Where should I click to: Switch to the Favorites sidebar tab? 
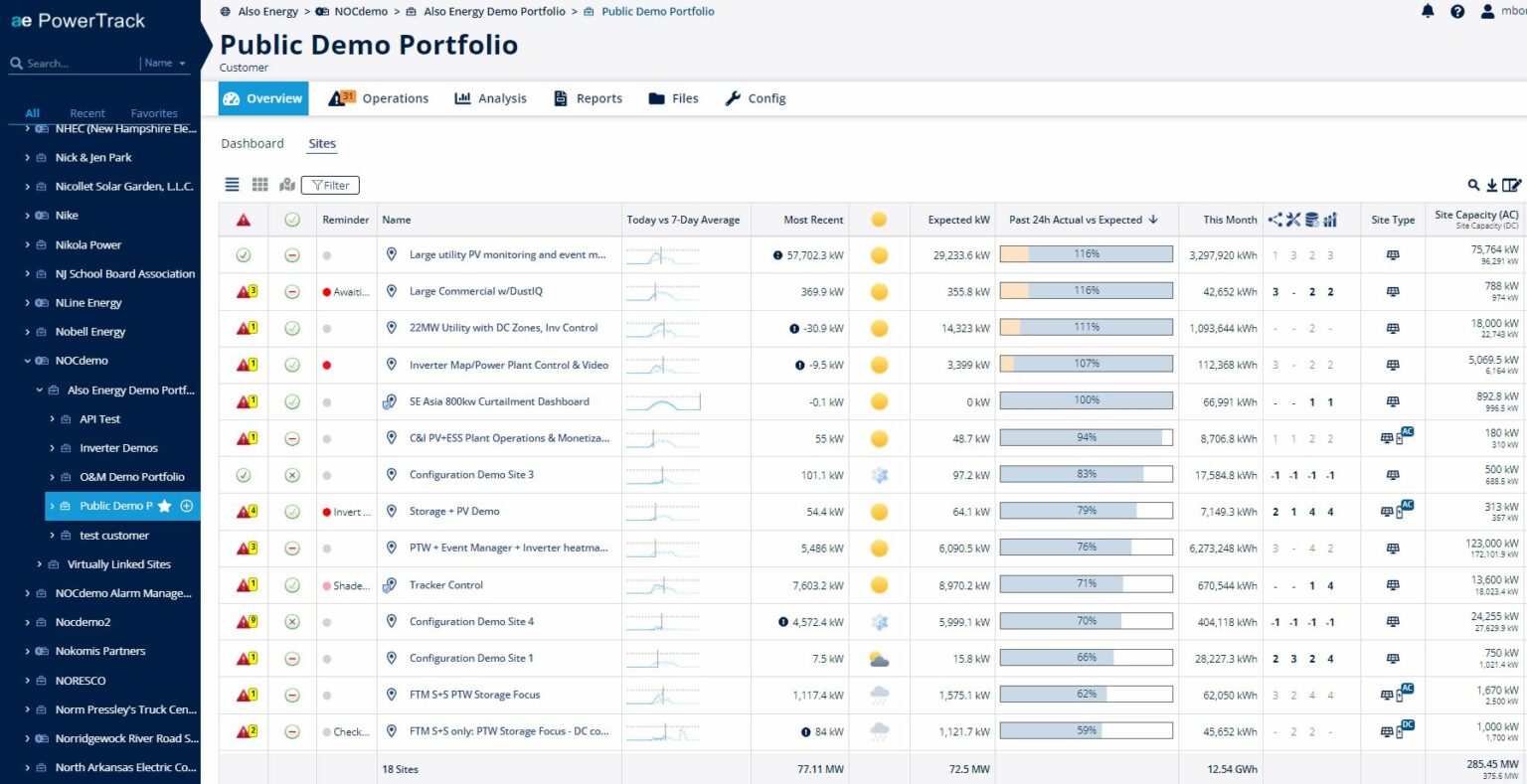[153, 112]
